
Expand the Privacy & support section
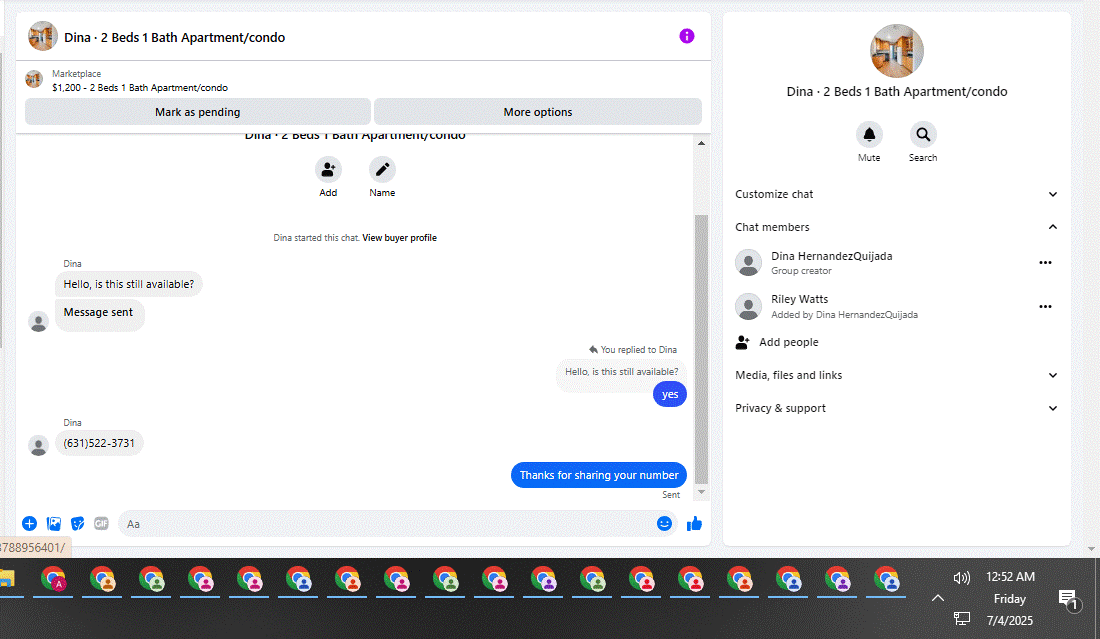click(896, 408)
